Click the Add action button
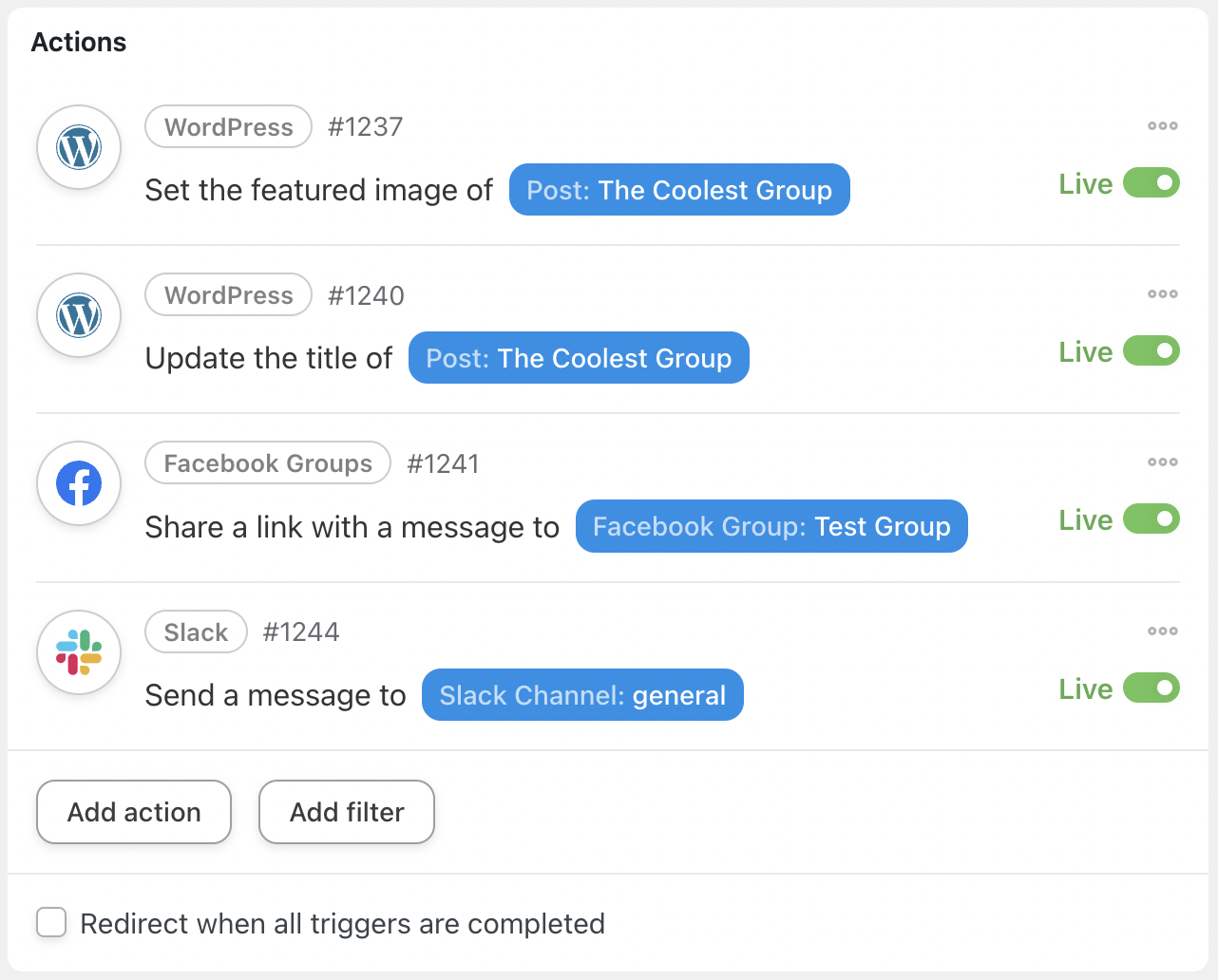The image size is (1218, 980). pyautogui.click(x=134, y=812)
